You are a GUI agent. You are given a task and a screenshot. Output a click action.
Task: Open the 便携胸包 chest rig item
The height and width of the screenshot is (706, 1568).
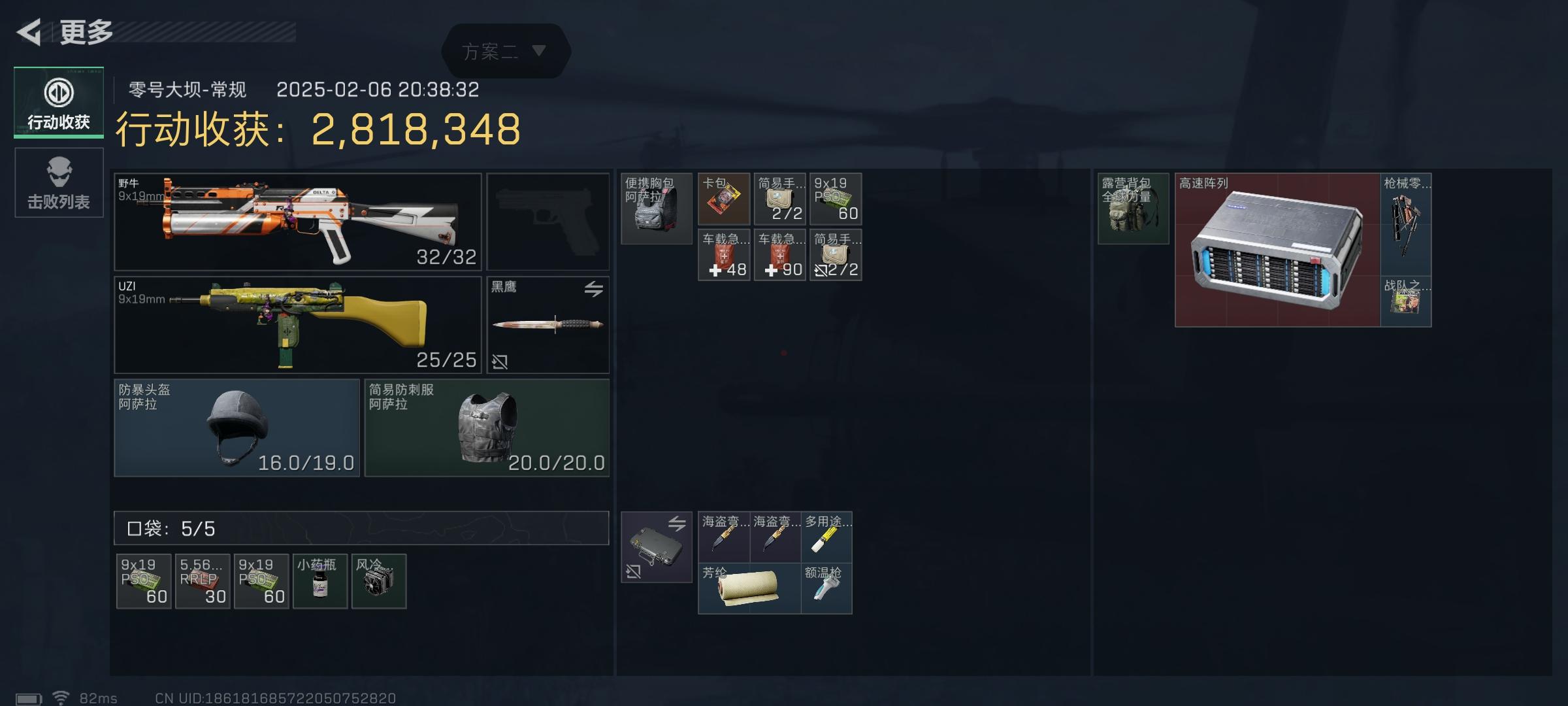pyautogui.click(x=657, y=209)
